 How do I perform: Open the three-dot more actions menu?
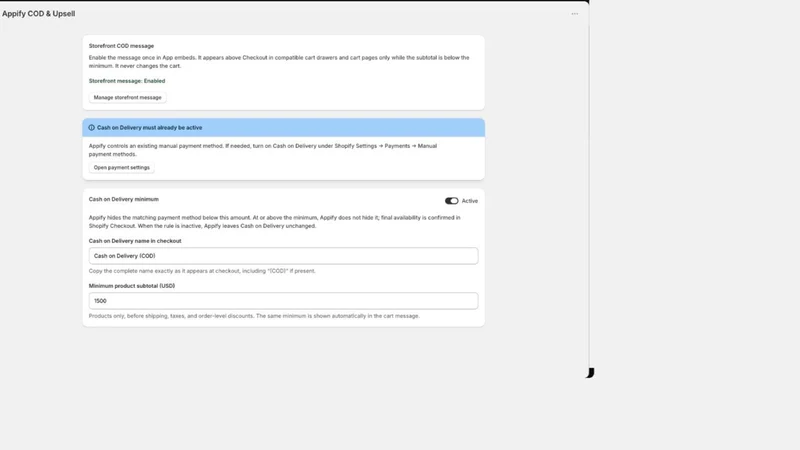(x=574, y=14)
